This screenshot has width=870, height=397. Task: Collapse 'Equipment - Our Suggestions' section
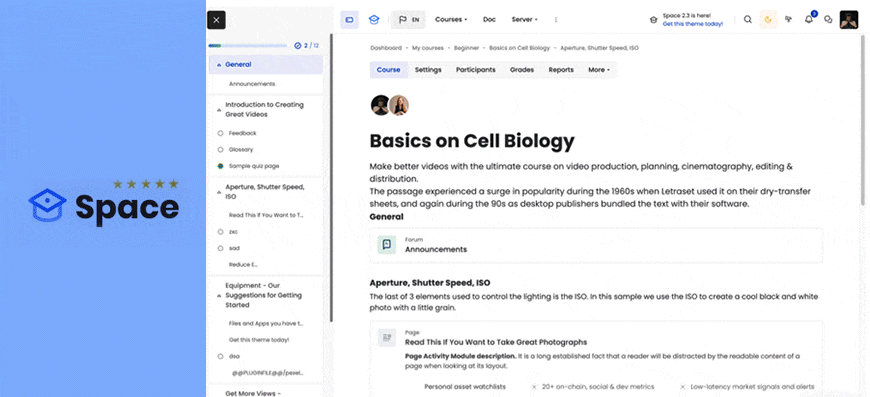[x=219, y=296]
